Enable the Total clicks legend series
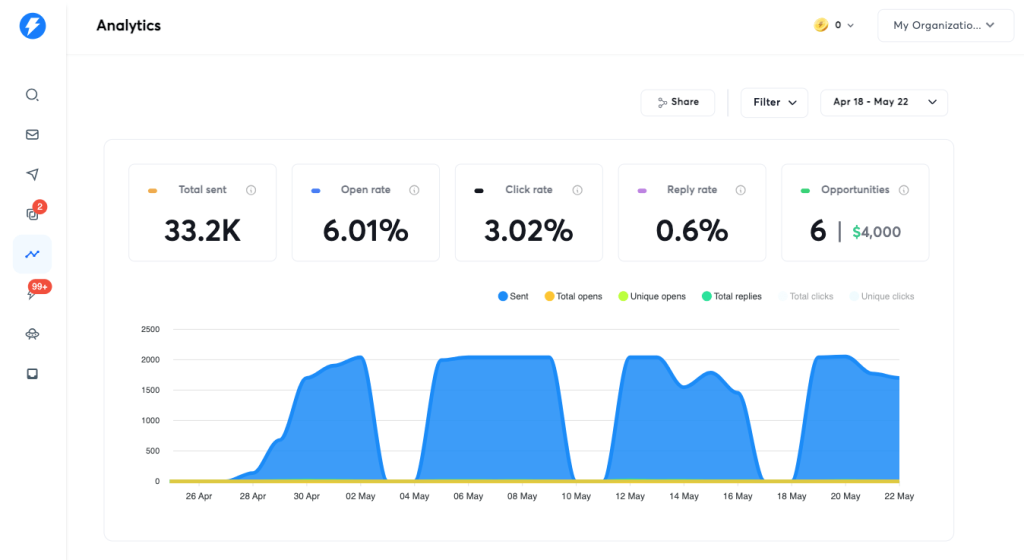Viewport: 1024px width, 560px height. pos(806,296)
